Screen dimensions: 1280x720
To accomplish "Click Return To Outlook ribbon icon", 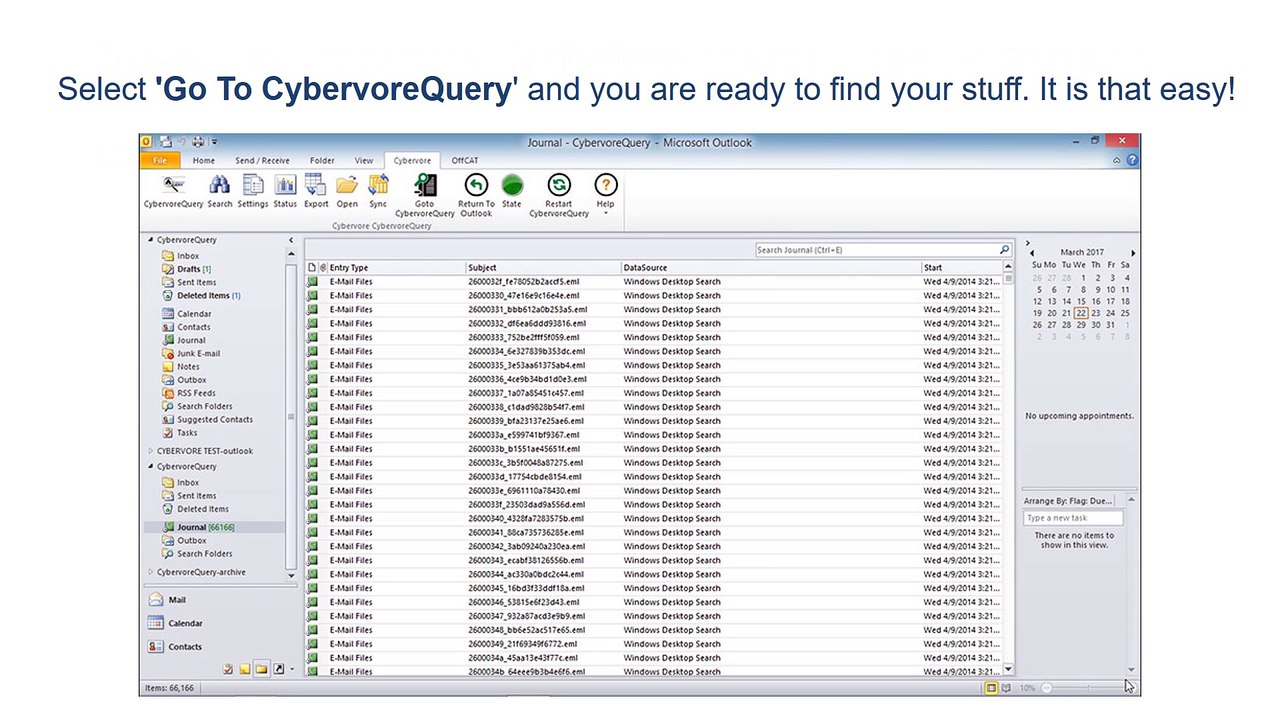I will point(476,185).
